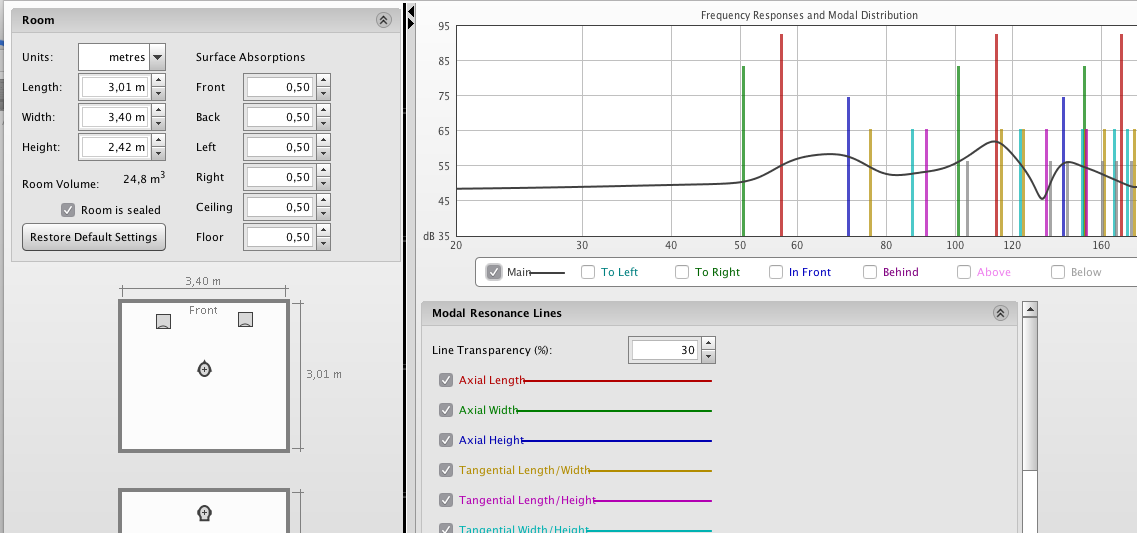Click right speaker icon in room plan
Viewport: 1137px width, 533px height.
[245, 319]
